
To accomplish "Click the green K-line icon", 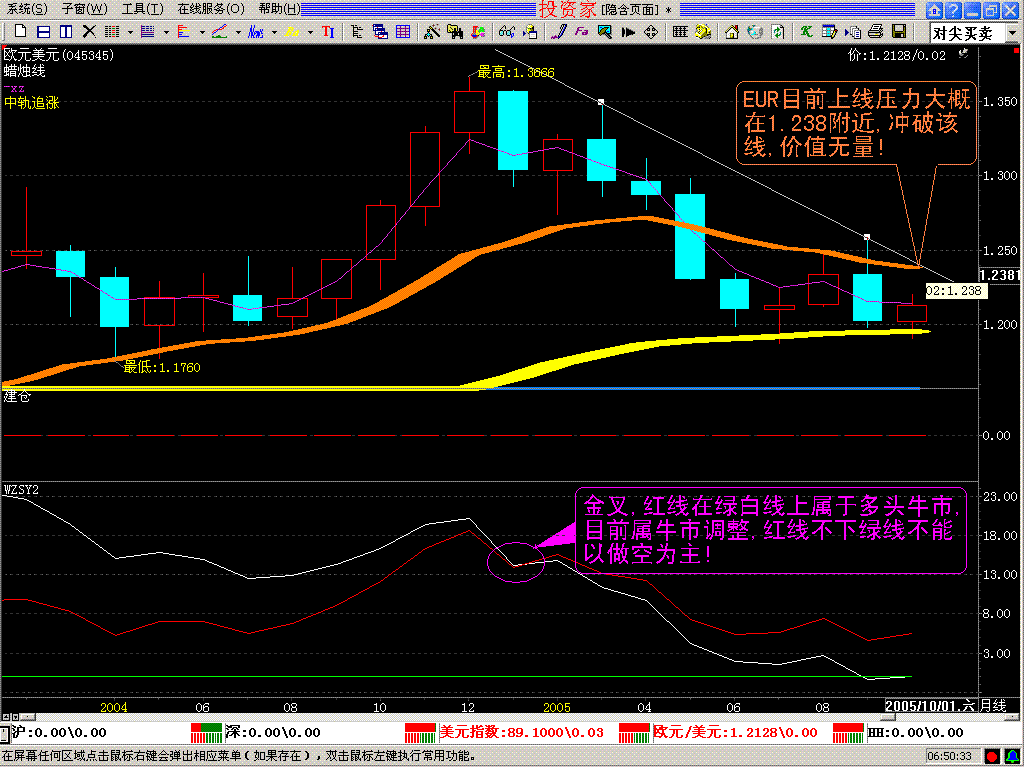I will pyautogui.click(x=807, y=31).
